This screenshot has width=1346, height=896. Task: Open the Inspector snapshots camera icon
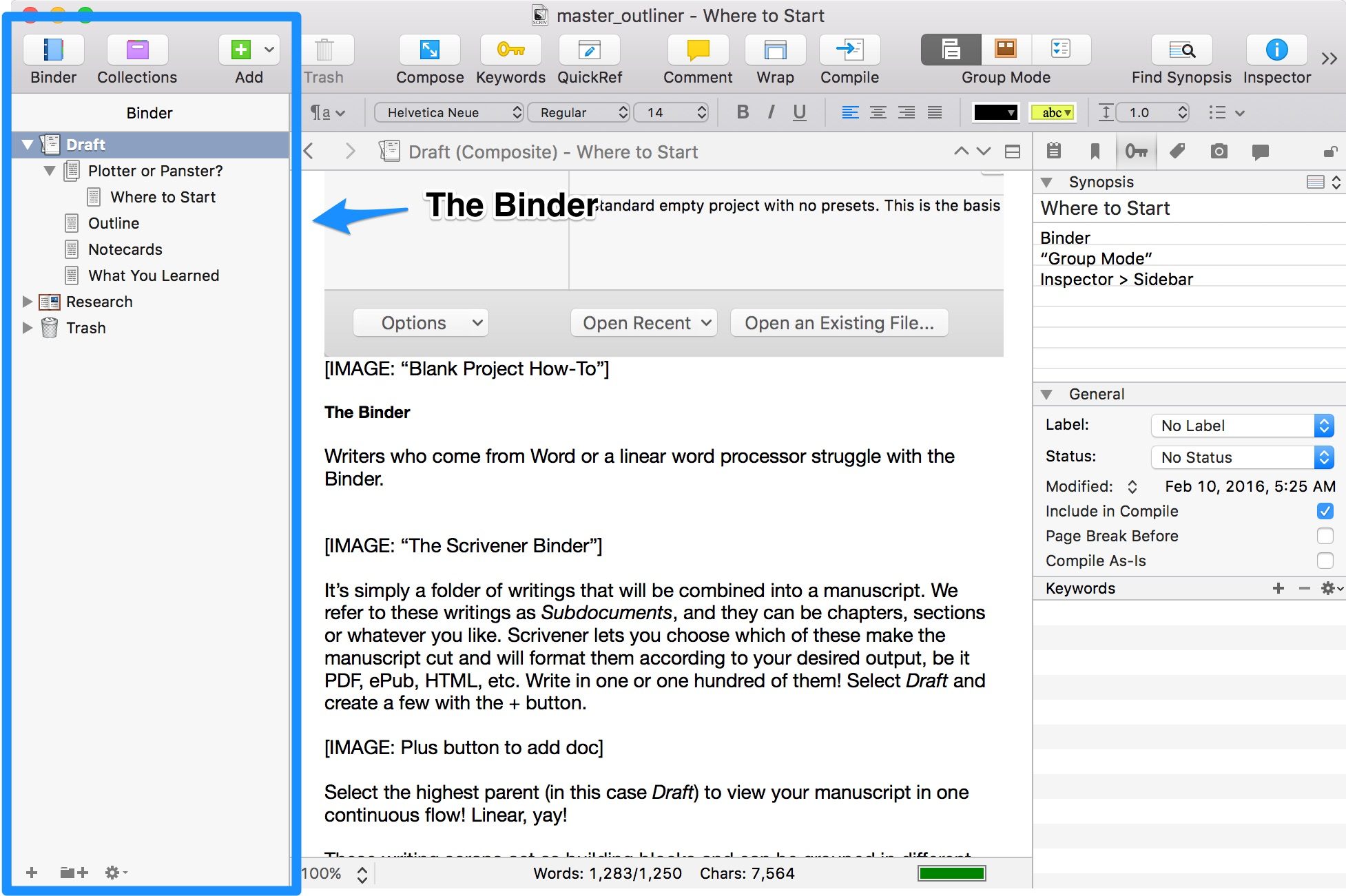1219,151
